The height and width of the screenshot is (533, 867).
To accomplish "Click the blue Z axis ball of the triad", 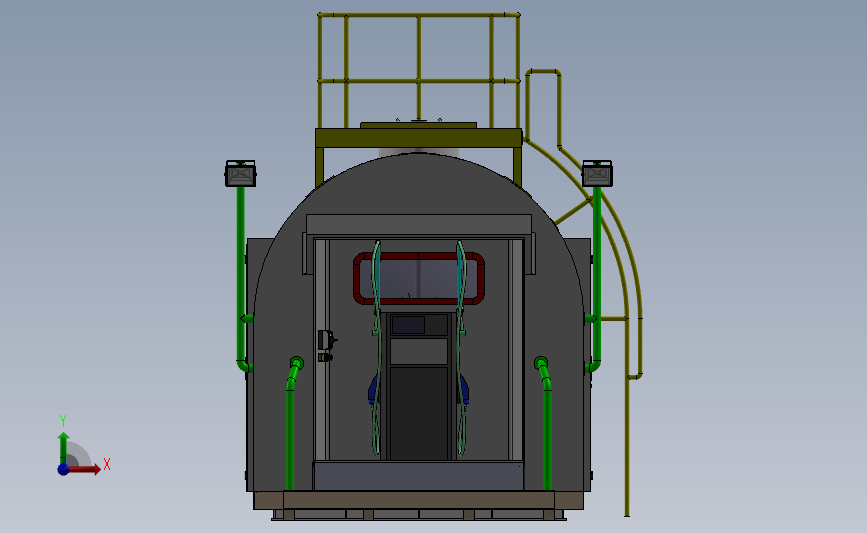I will (x=64, y=469).
